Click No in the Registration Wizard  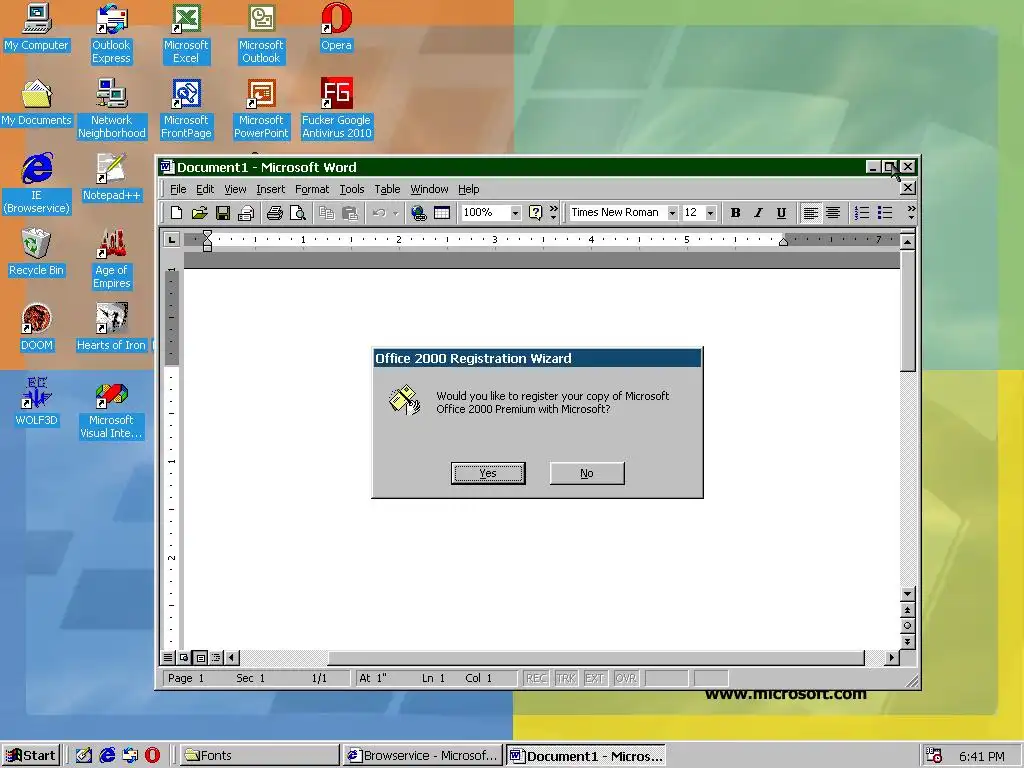587,473
